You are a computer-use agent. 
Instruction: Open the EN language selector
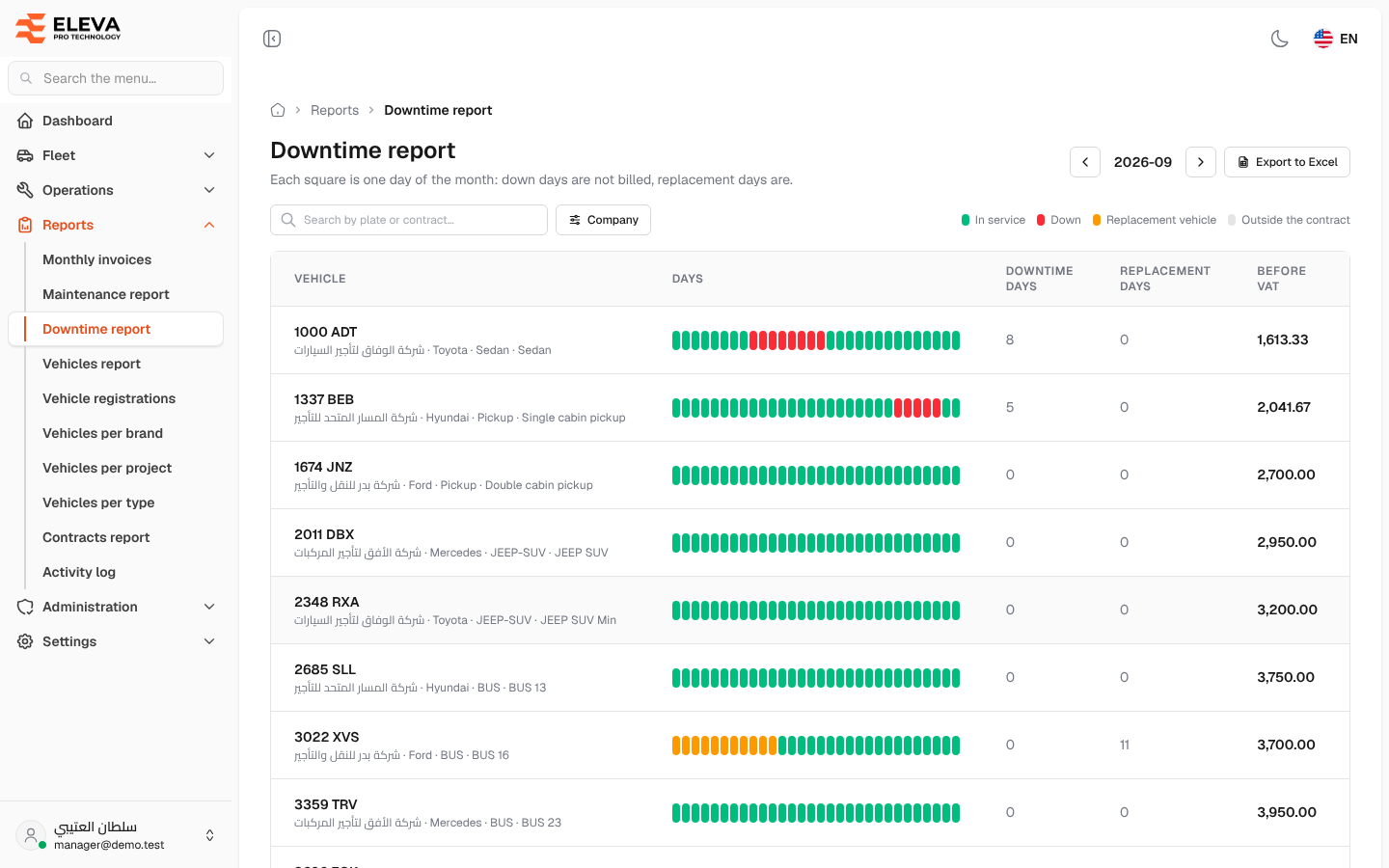click(1336, 39)
